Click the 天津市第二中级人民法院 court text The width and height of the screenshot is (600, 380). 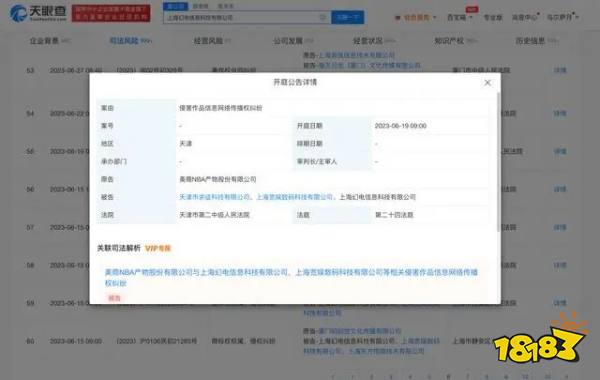(x=214, y=215)
